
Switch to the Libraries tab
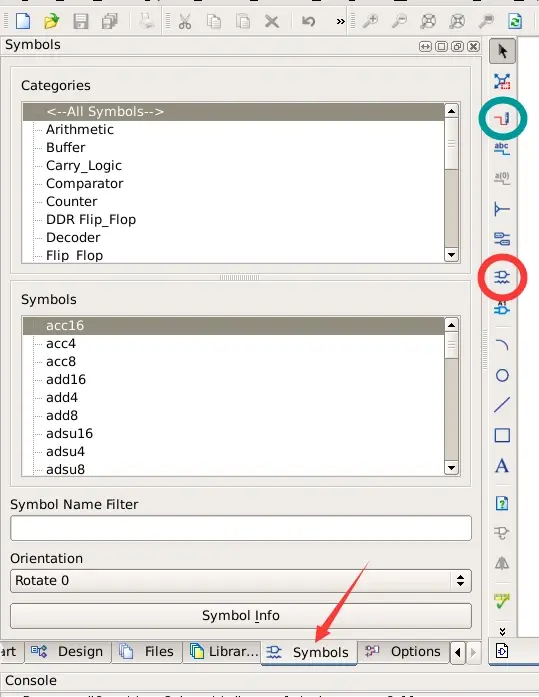(x=224, y=652)
